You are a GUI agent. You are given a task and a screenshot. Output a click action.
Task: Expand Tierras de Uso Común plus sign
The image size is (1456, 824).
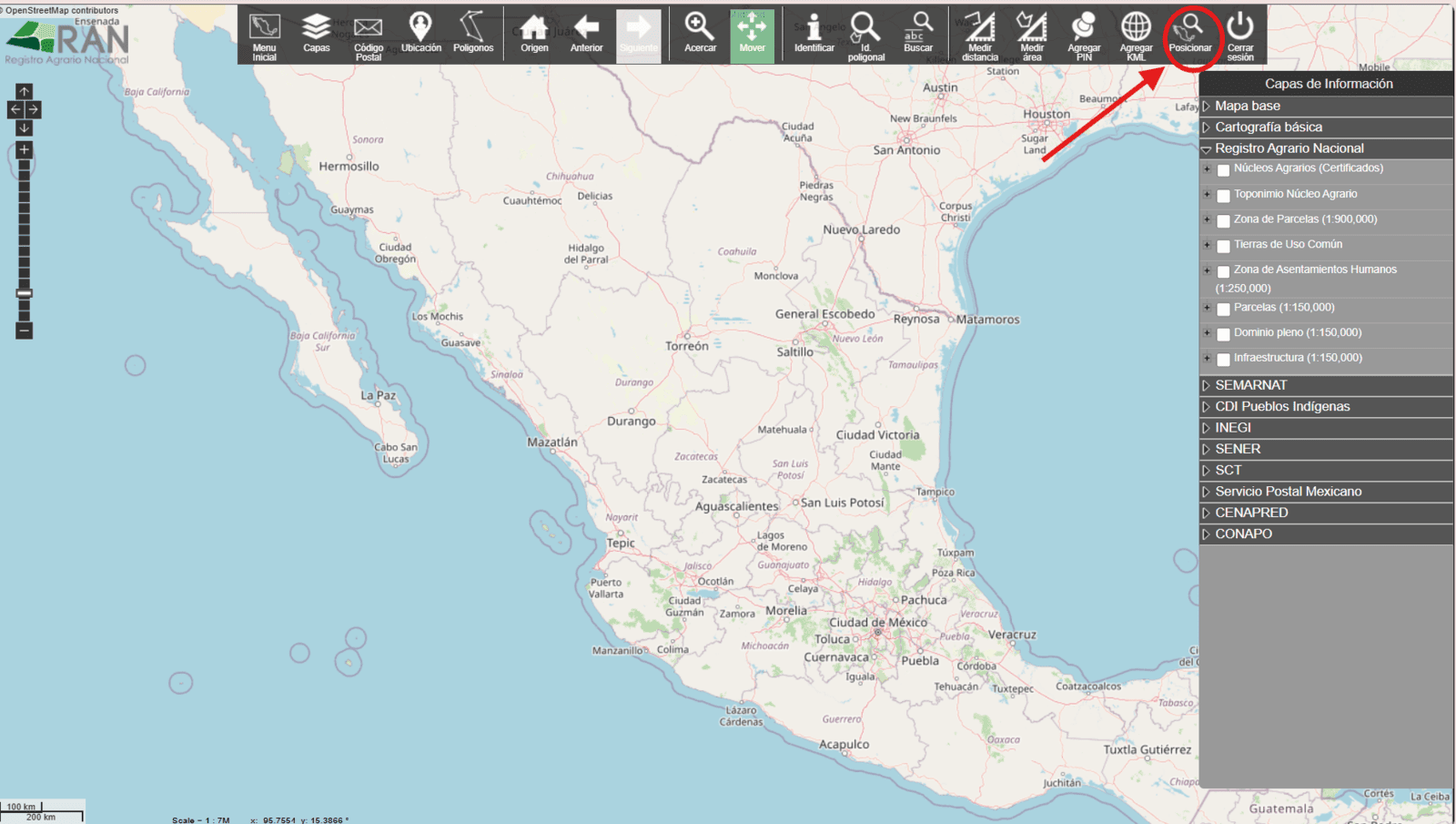(x=1208, y=245)
